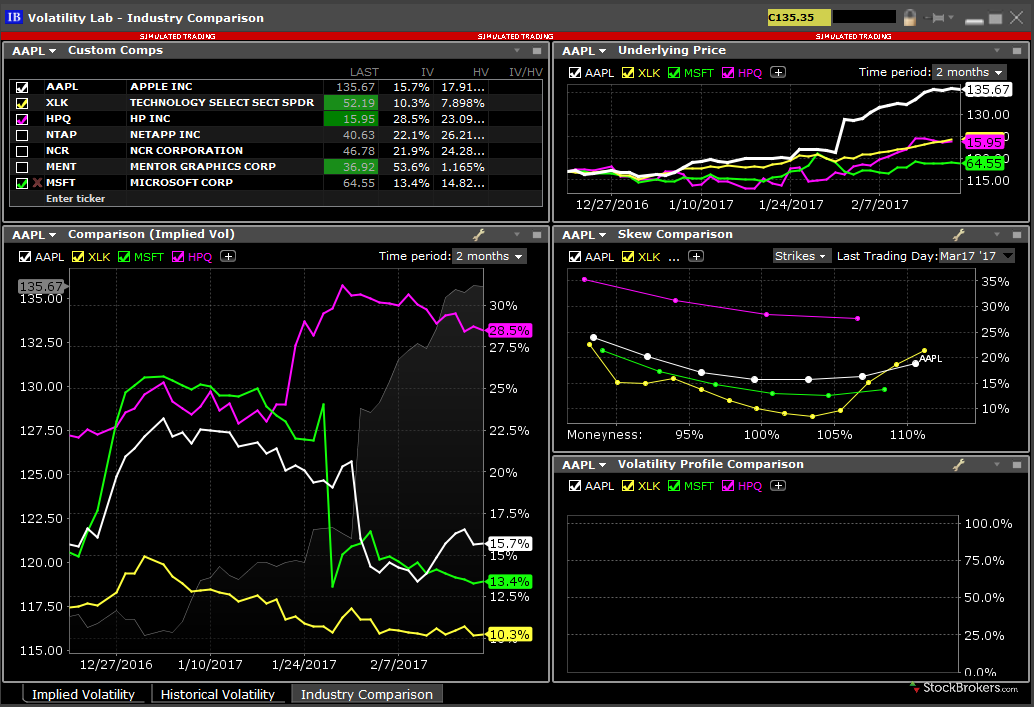Open Time period dropdown in Underlying Price panel
The image size is (1034, 707).
point(969,72)
